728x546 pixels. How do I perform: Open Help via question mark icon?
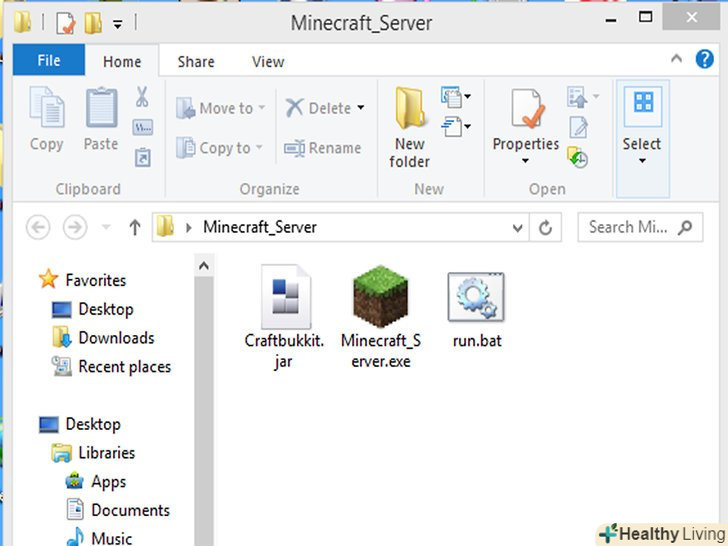pyautogui.click(x=704, y=59)
